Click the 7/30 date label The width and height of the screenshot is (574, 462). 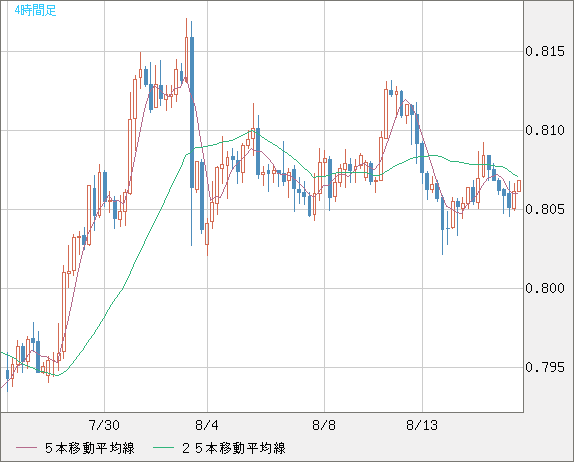[x=104, y=425]
